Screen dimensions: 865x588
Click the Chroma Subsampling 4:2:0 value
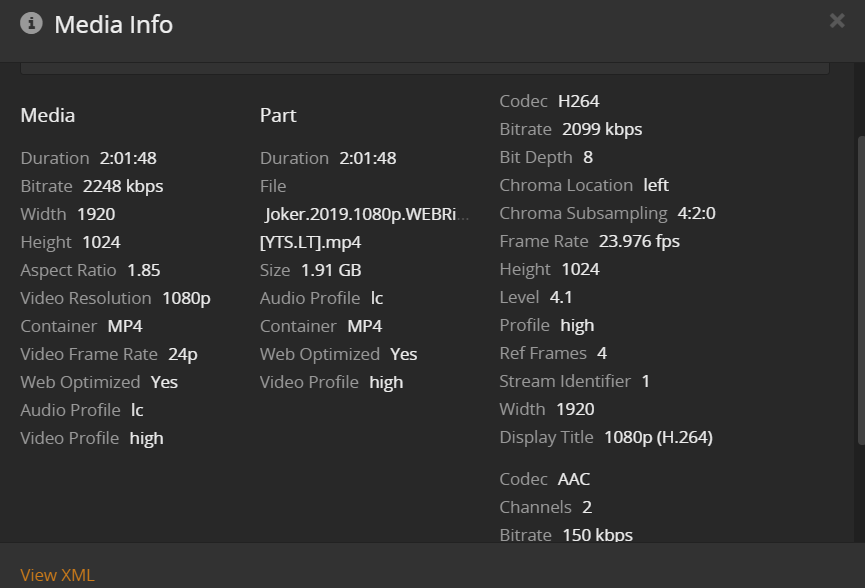pos(697,213)
